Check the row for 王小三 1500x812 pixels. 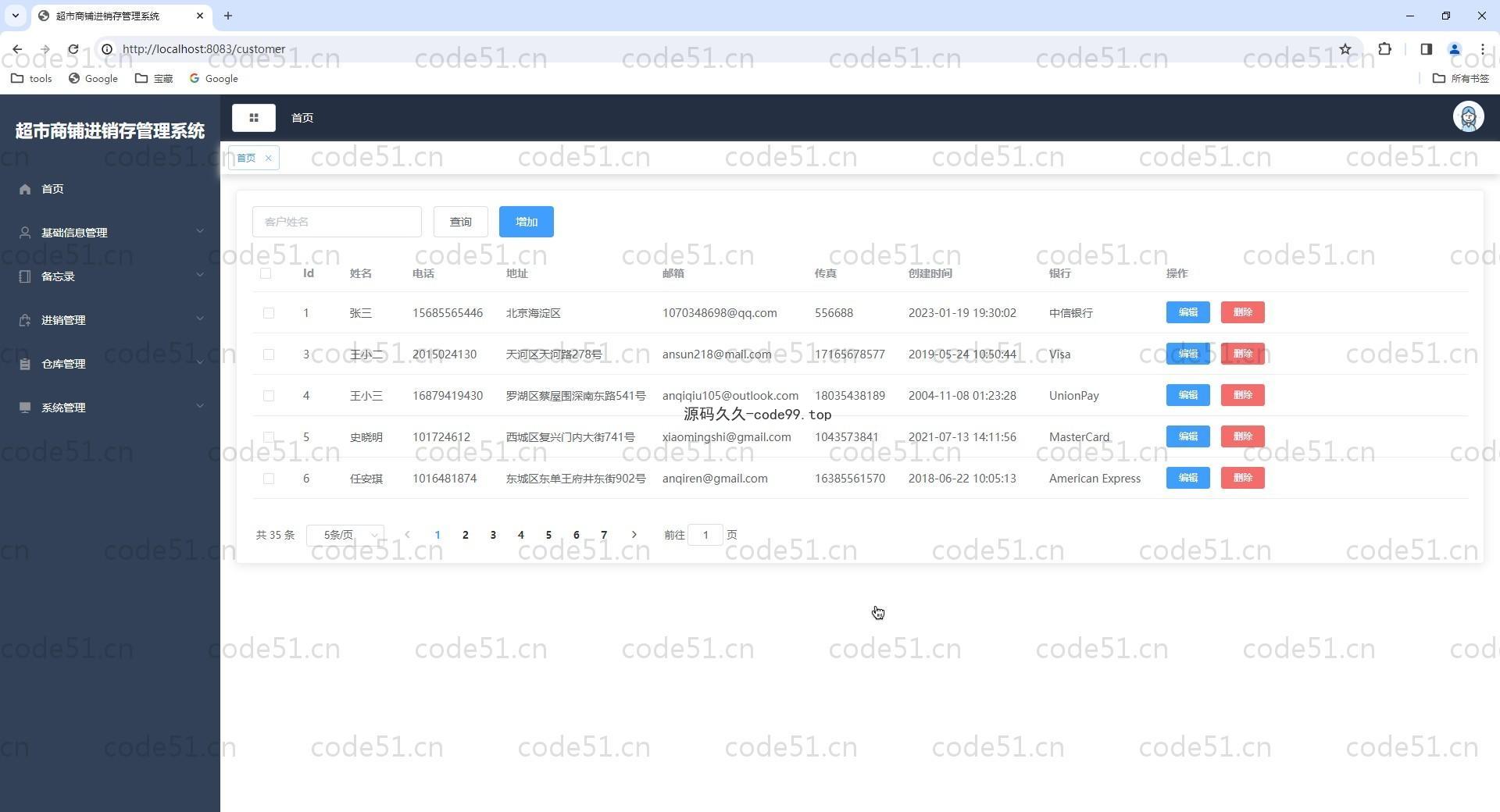click(x=269, y=396)
